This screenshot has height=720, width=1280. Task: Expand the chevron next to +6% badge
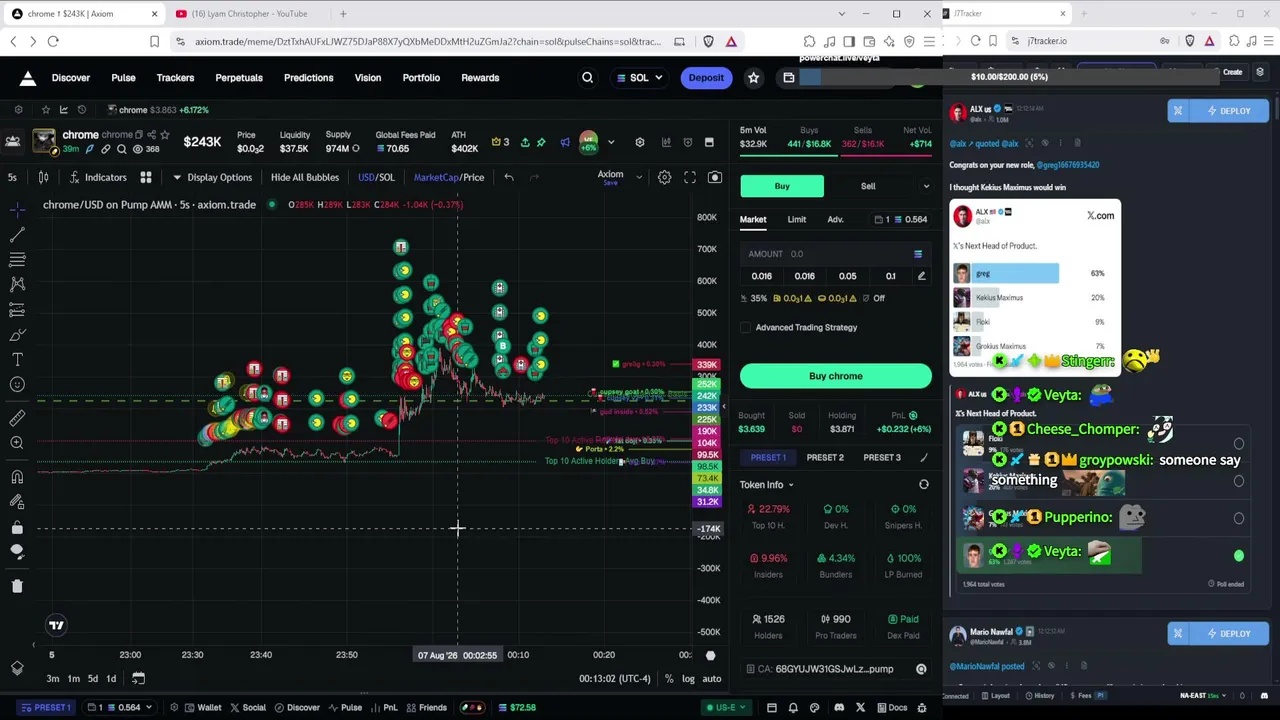611,142
